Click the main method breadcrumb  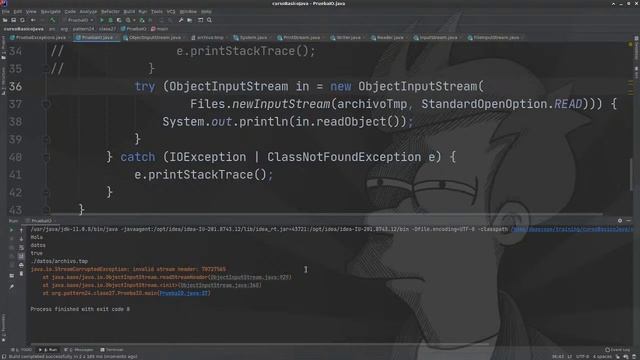[160, 29]
